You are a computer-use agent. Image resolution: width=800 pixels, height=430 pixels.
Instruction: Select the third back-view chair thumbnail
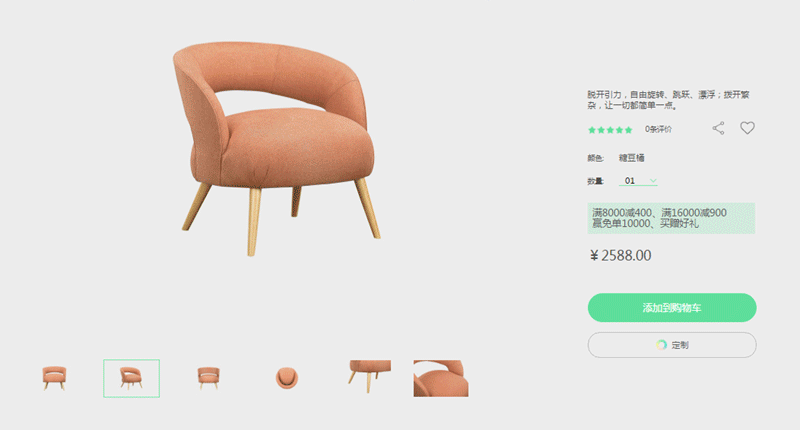(x=209, y=378)
